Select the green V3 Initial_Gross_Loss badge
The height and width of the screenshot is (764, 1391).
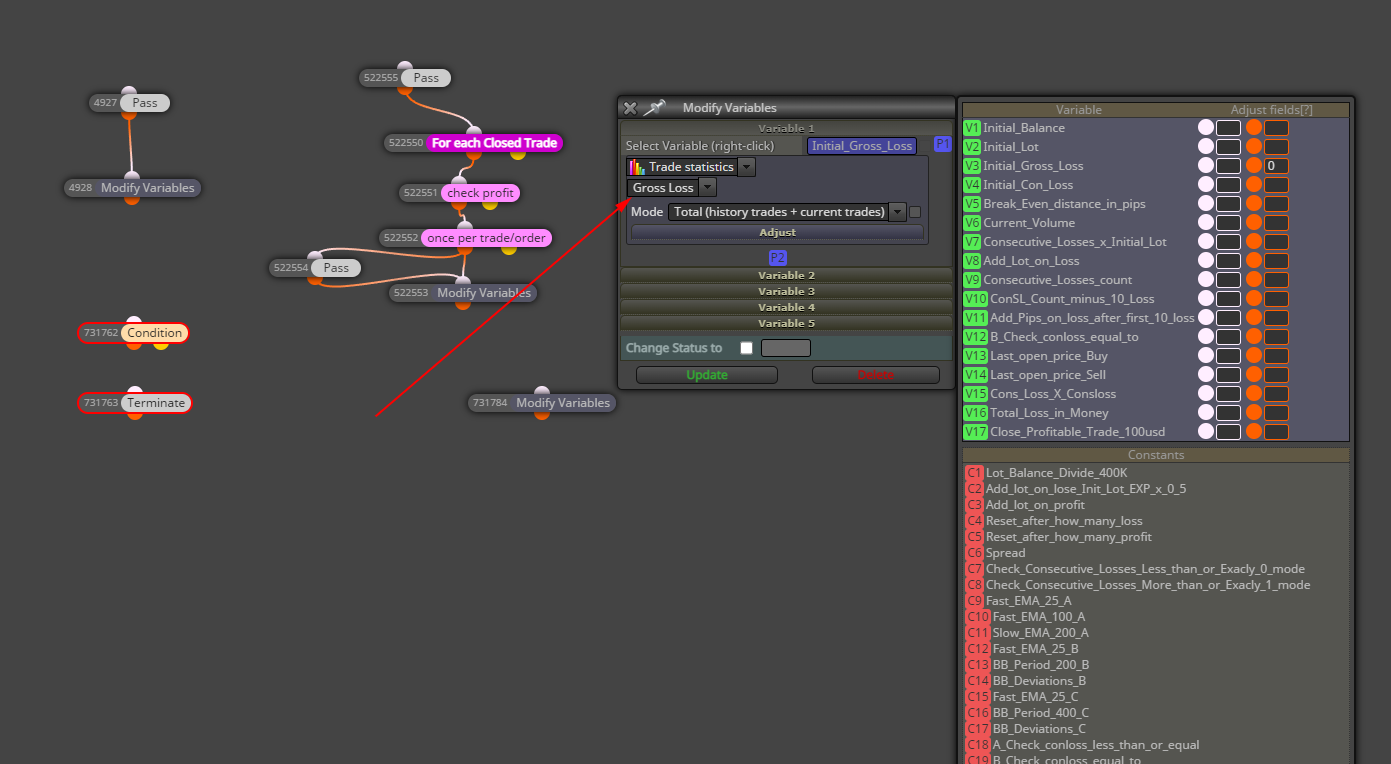tap(972, 166)
